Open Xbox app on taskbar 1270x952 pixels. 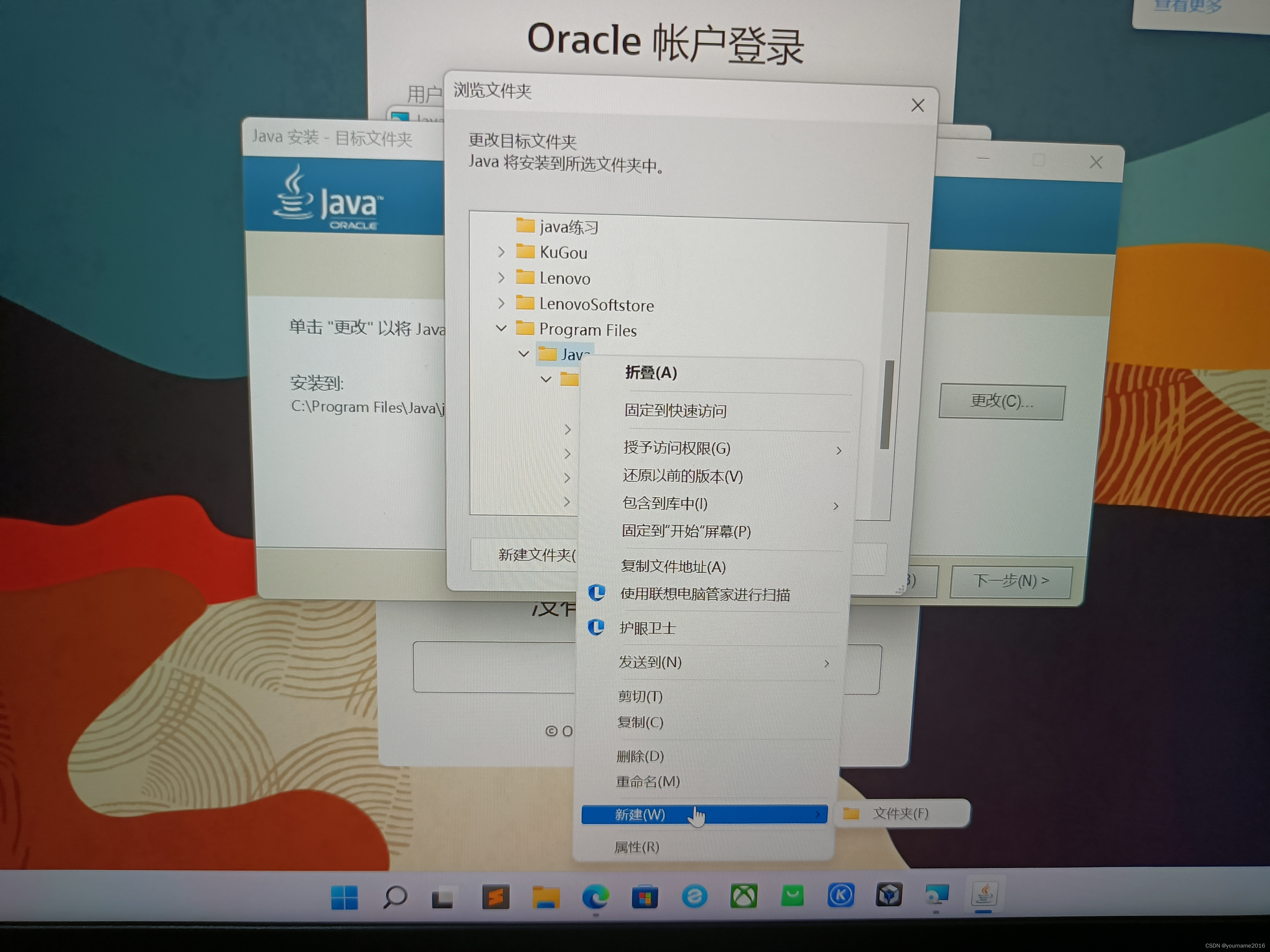(744, 895)
